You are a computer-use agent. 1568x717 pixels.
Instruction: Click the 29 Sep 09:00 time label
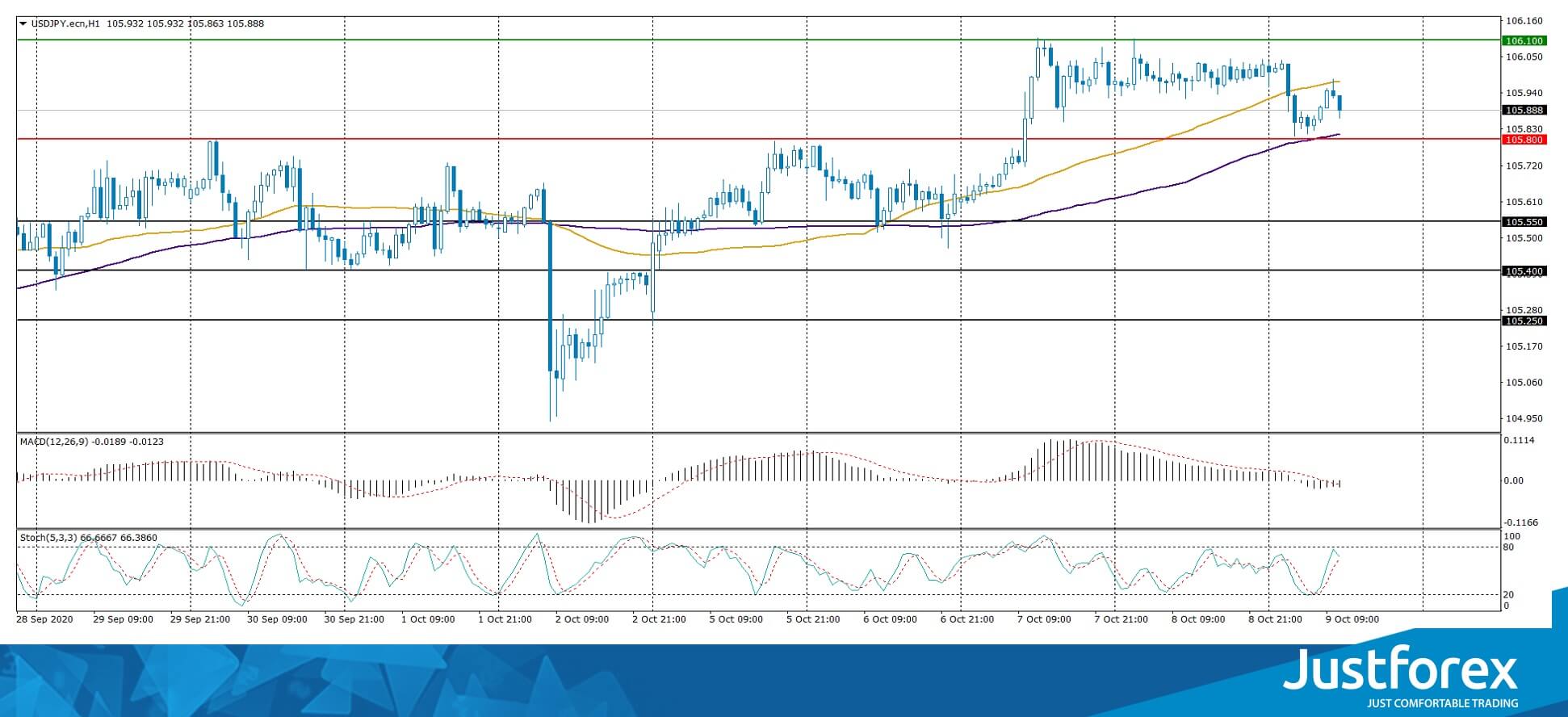tap(123, 619)
